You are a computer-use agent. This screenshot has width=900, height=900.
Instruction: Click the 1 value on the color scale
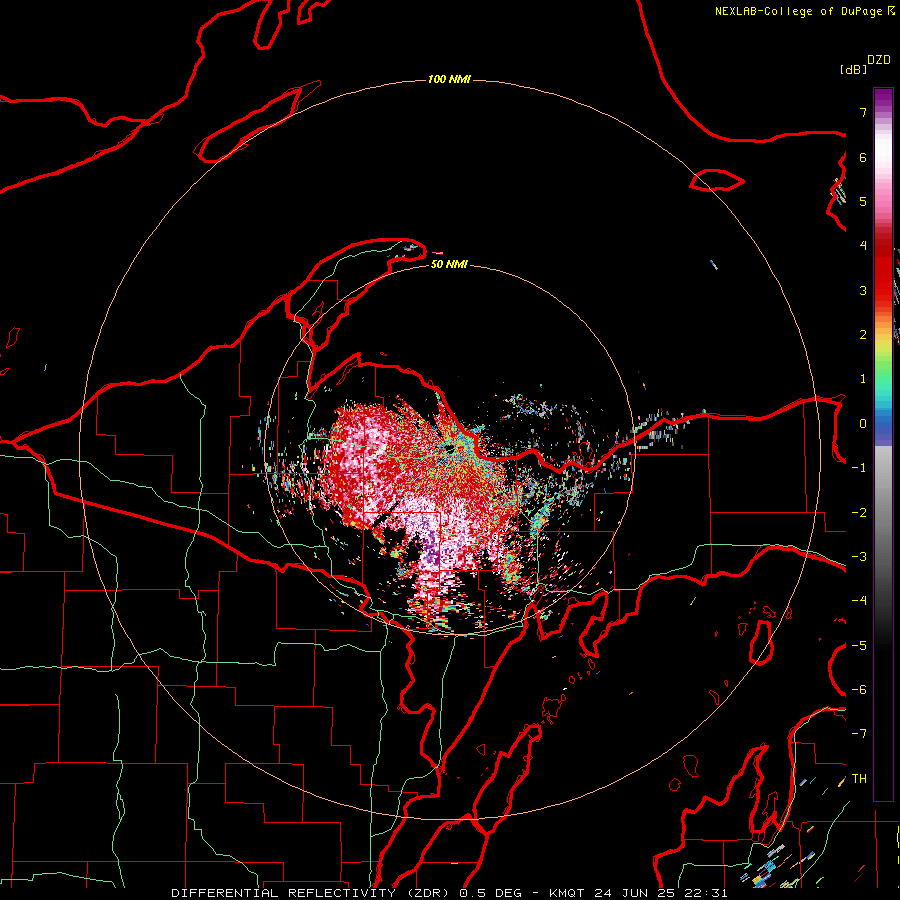pos(863,379)
